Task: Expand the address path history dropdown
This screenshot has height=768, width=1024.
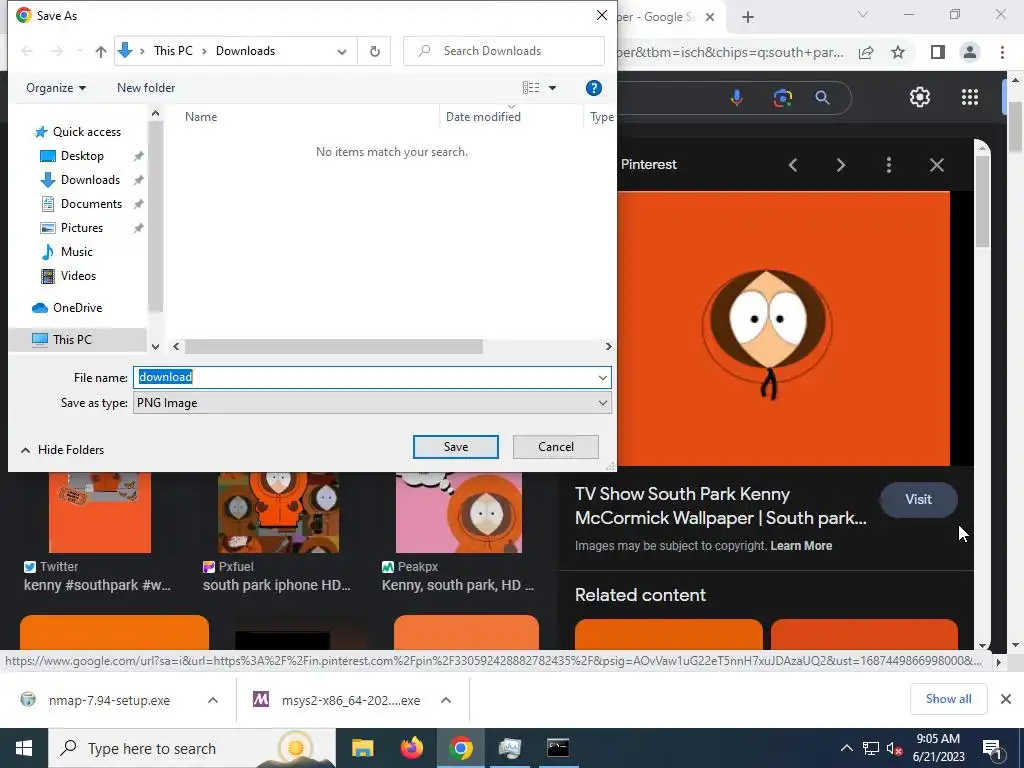Action: 342,52
